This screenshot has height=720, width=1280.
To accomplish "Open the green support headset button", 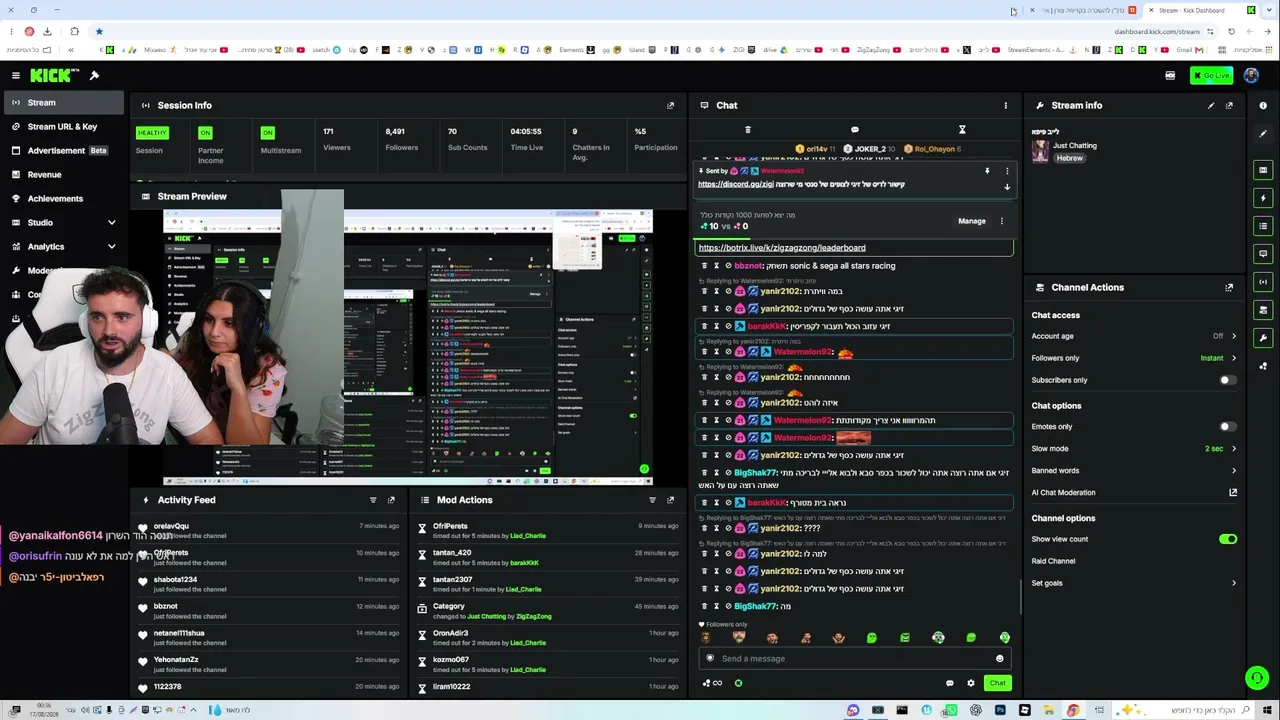I will click(x=1257, y=678).
